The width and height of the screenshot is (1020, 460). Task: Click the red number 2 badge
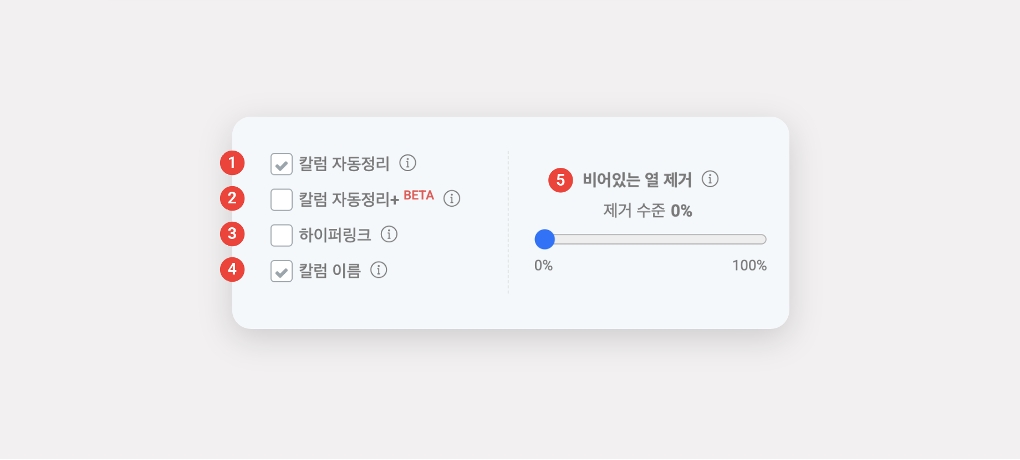point(232,198)
